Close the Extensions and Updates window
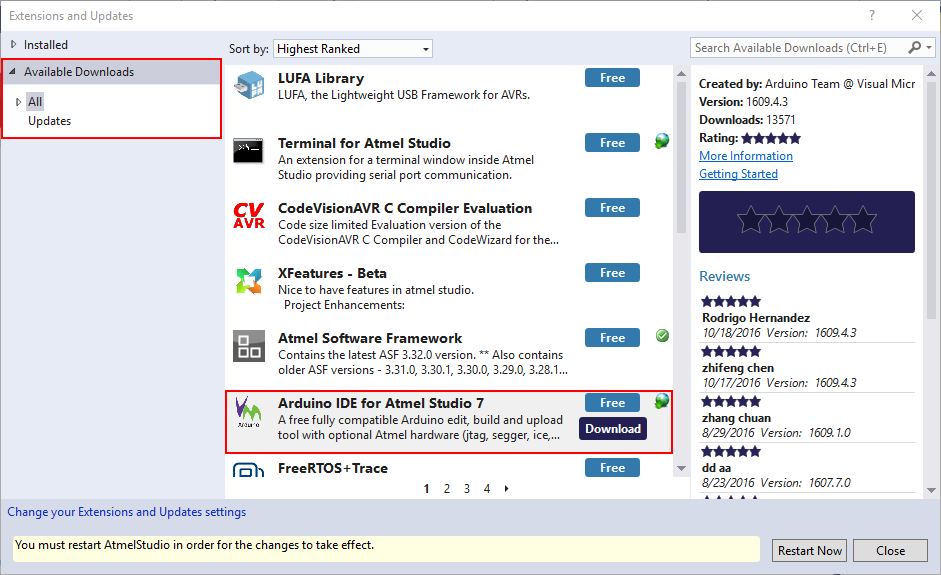The width and height of the screenshot is (941, 575). [x=917, y=16]
